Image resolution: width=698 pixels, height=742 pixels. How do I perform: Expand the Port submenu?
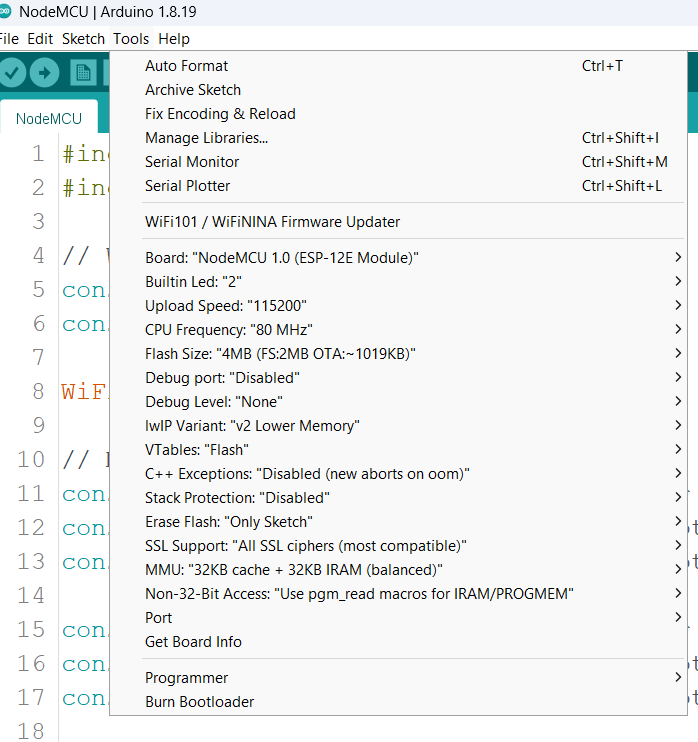(398, 618)
